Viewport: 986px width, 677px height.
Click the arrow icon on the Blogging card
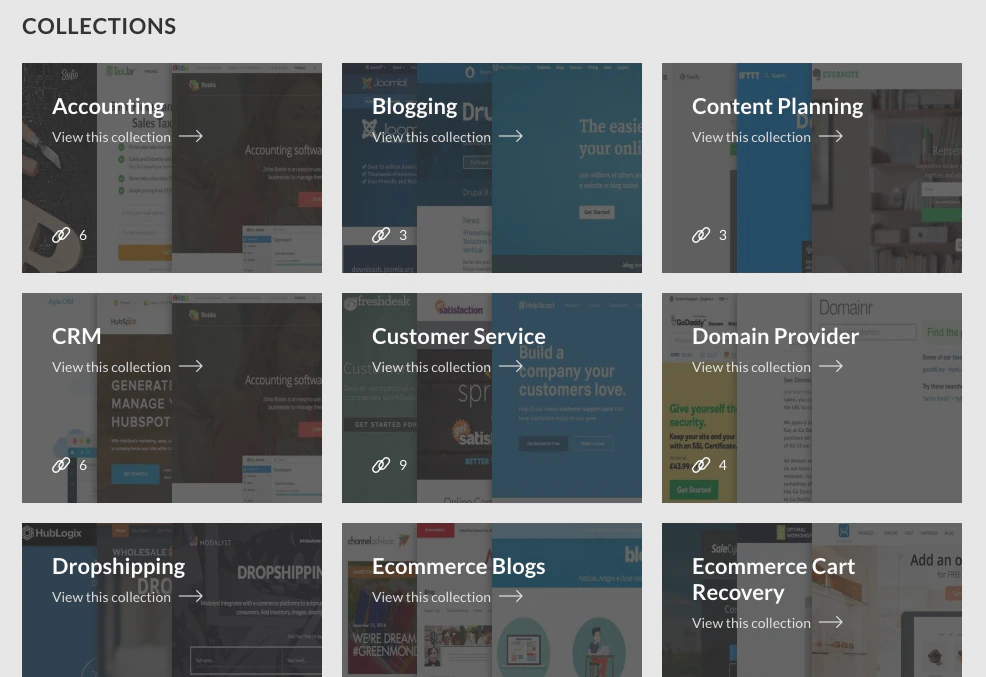pos(510,136)
